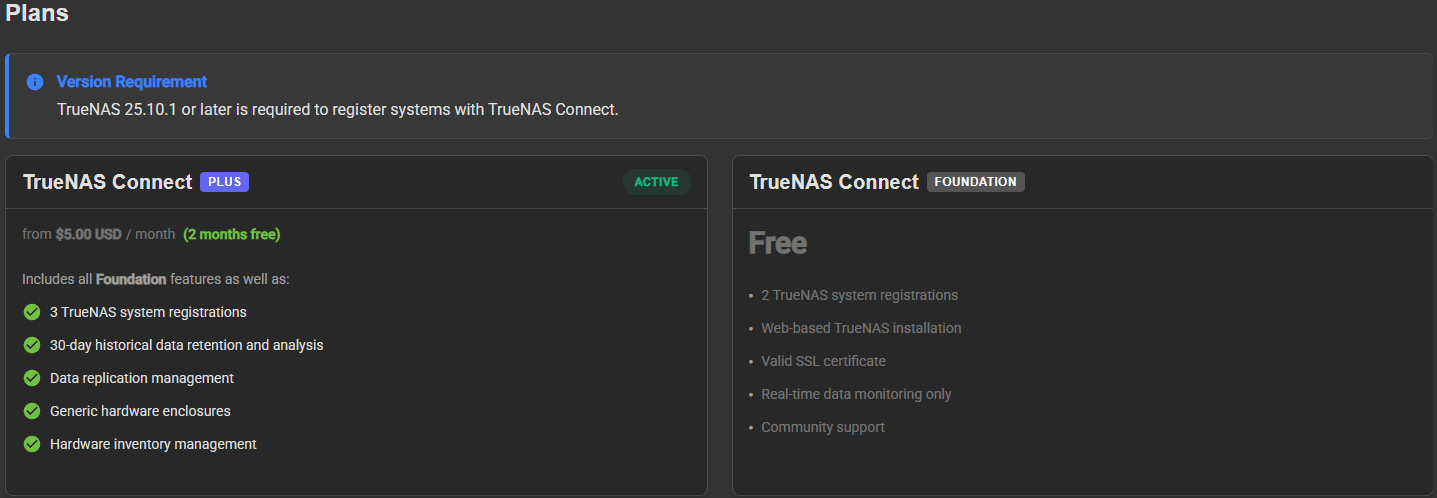The image size is (1437, 498).
Task: Click '2 TrueNAS system registrations' bullet text
Action: [860, 295]
